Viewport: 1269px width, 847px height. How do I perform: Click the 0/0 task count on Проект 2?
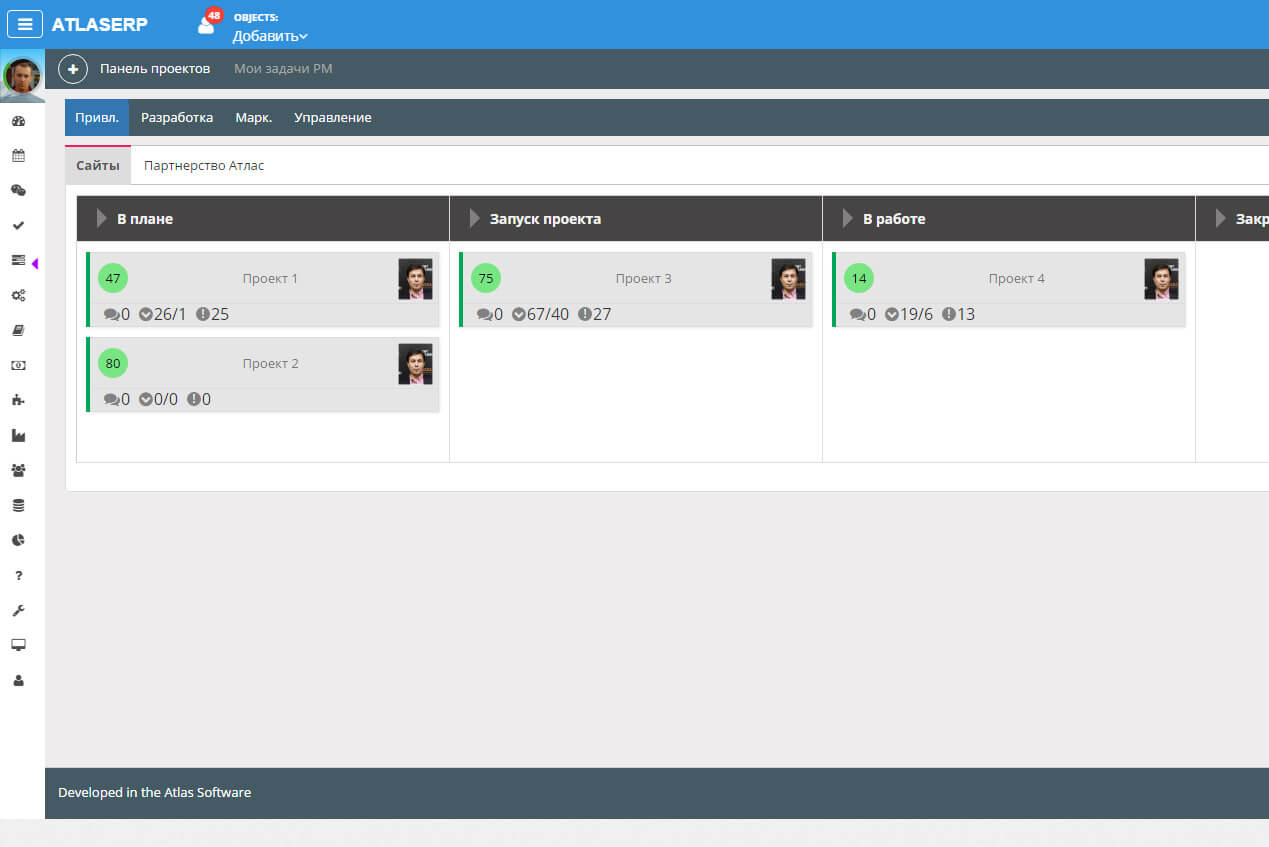[x=166, y=399]
